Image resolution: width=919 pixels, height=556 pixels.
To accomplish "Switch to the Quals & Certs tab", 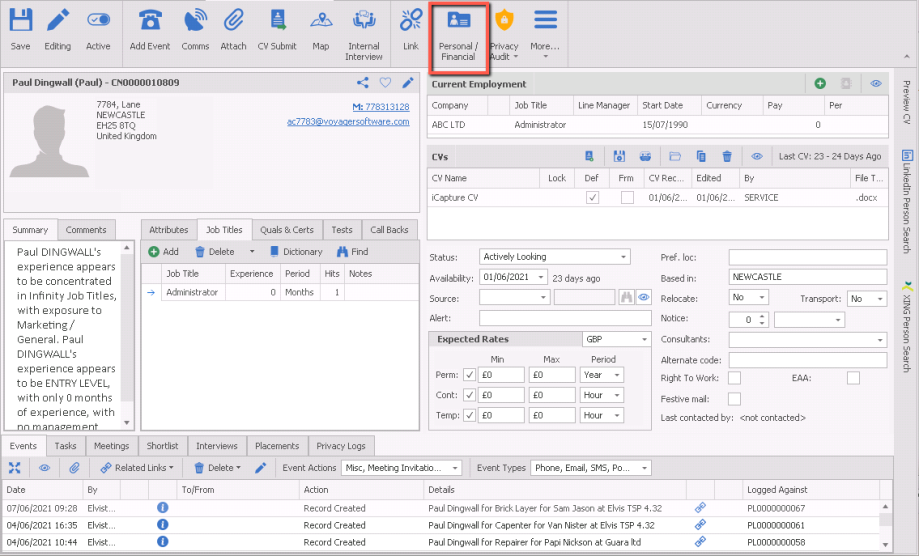I will point(288,230).
